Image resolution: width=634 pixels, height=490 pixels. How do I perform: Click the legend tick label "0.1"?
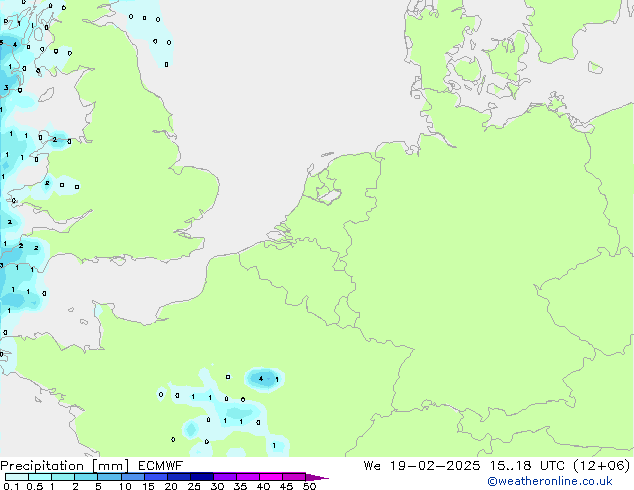tap(8, 487)
